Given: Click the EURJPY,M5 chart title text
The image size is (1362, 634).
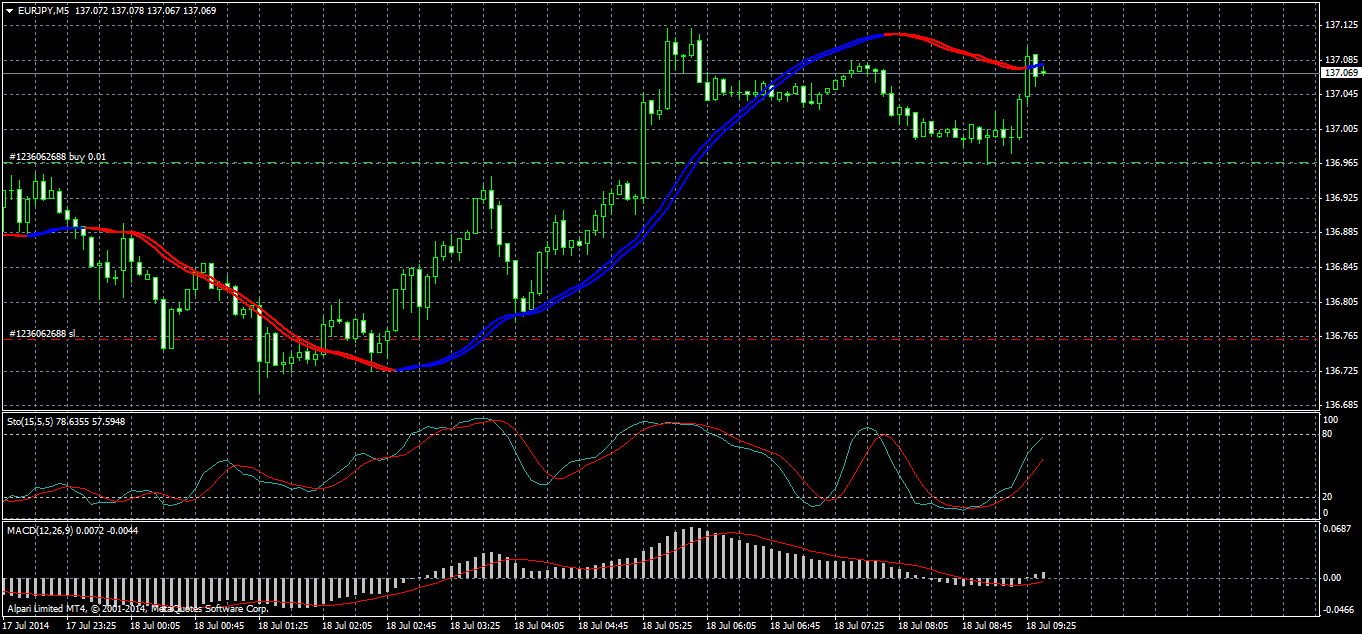Looking at the screenshot, I should [x=43, y=10].
